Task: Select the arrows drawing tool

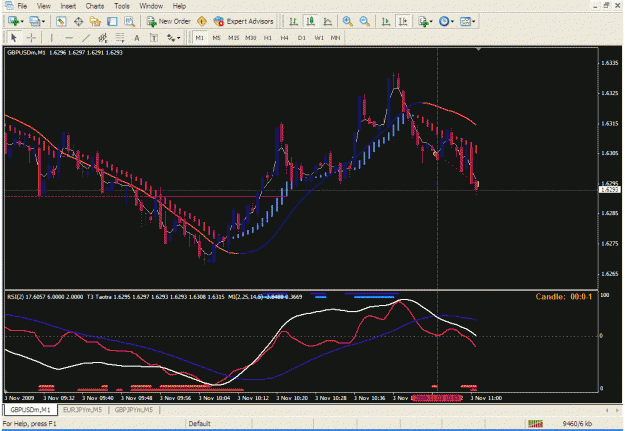Action: 171,38
